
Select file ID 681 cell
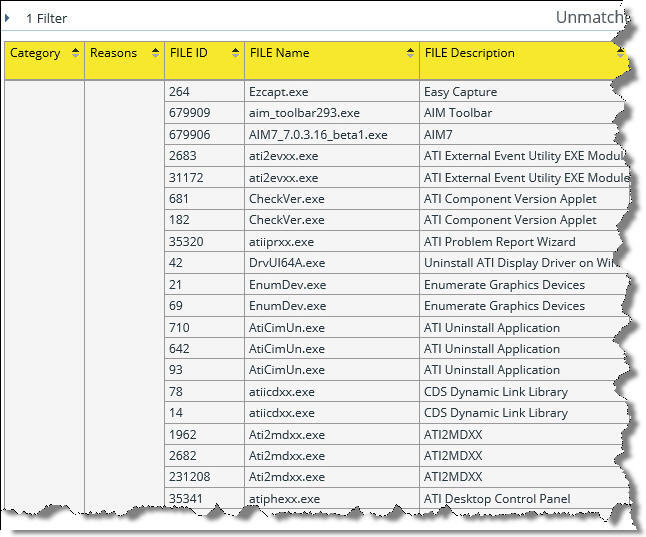[204, 199]
